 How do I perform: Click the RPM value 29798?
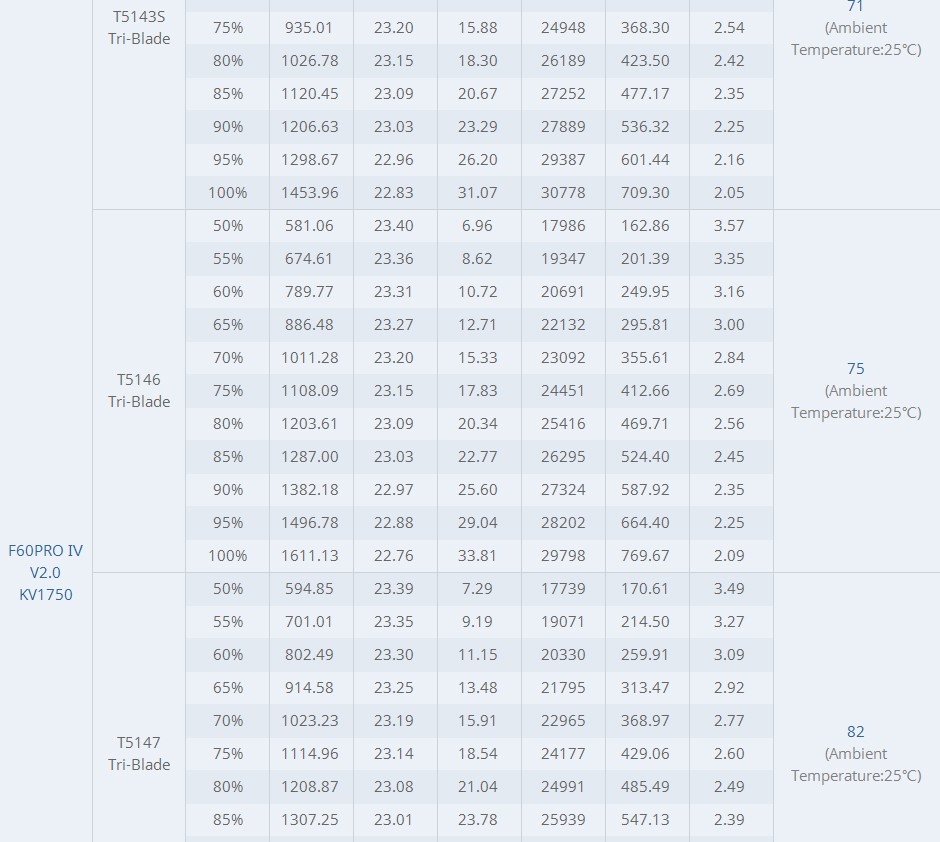click(x=563, y=555)
